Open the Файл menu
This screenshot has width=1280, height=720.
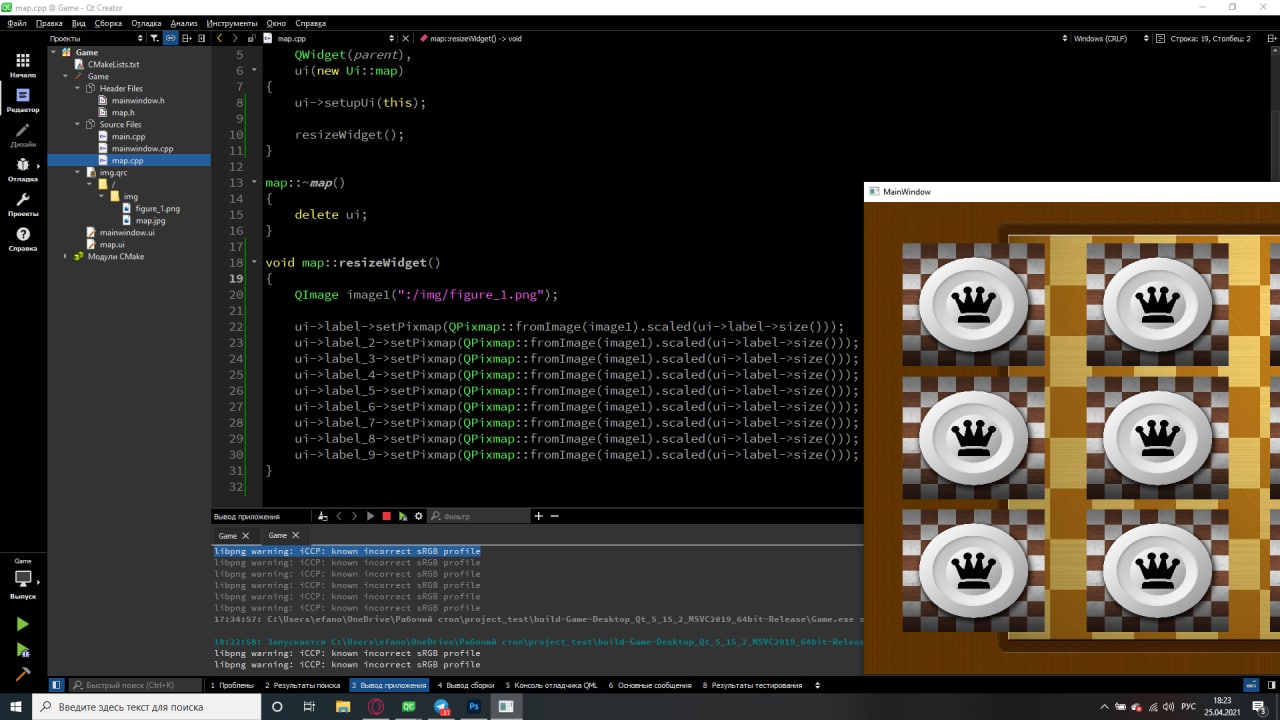pyautogui.click(x=16, y=22)
